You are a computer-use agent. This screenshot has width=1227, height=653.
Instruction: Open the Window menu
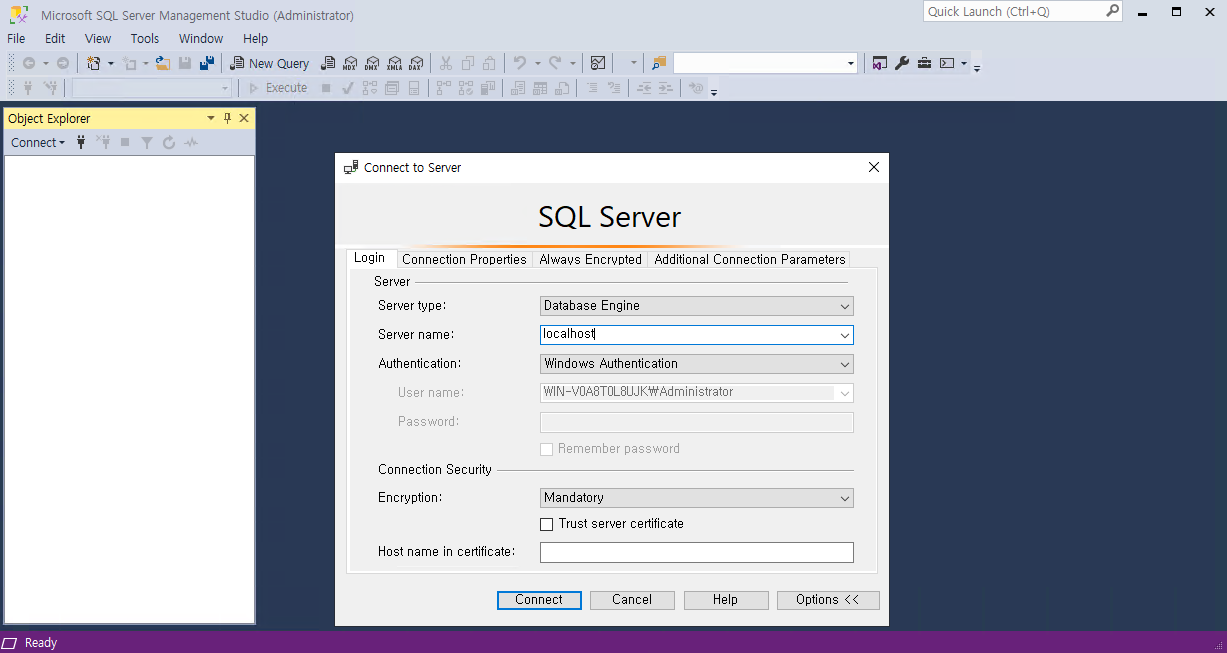201,38
